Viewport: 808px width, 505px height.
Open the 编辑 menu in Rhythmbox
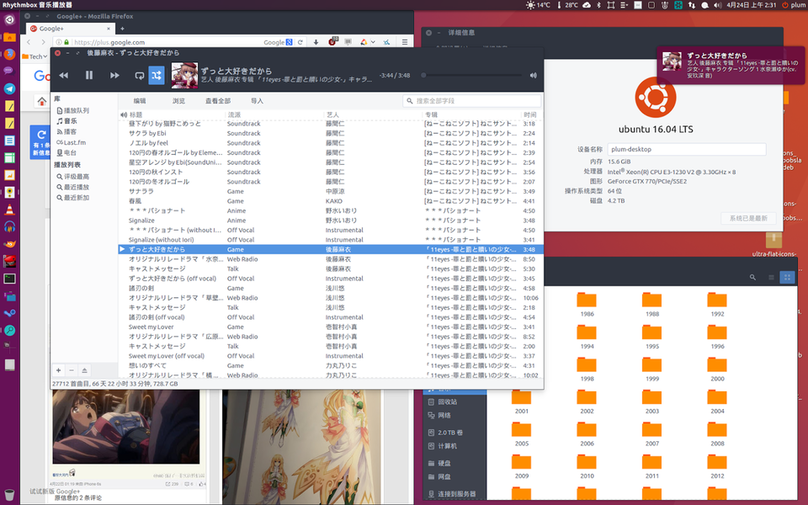pyautogui.click(x=140, y=101)
